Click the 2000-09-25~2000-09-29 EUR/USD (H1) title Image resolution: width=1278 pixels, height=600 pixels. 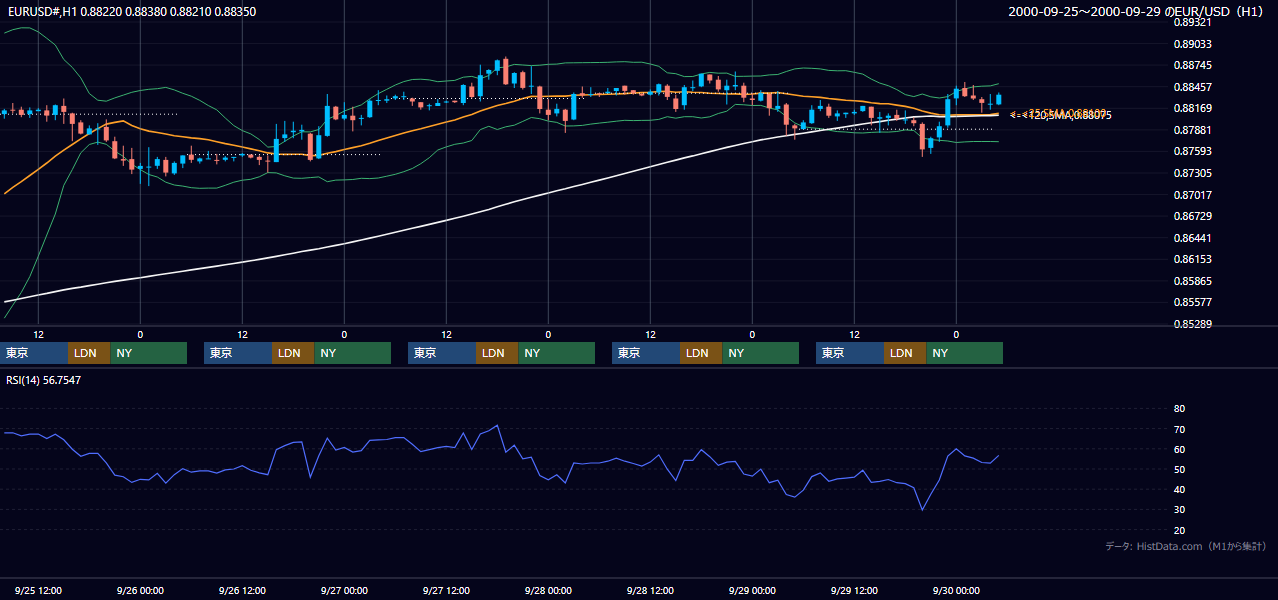click(x=1138, y=12)
